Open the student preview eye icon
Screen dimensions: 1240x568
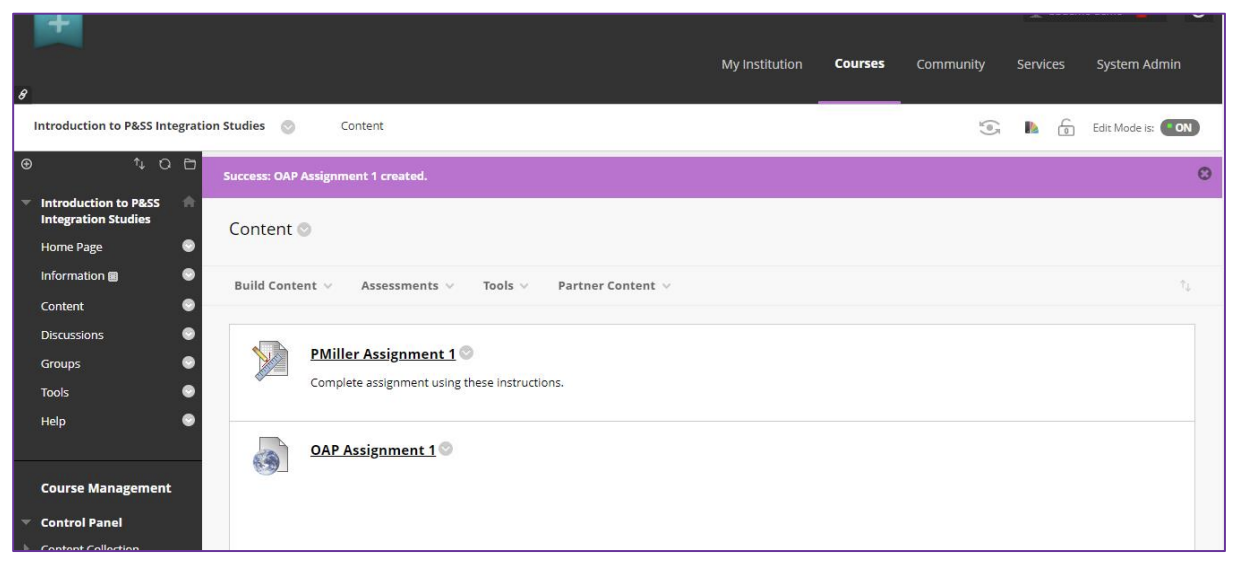click(x=990, y=127)
